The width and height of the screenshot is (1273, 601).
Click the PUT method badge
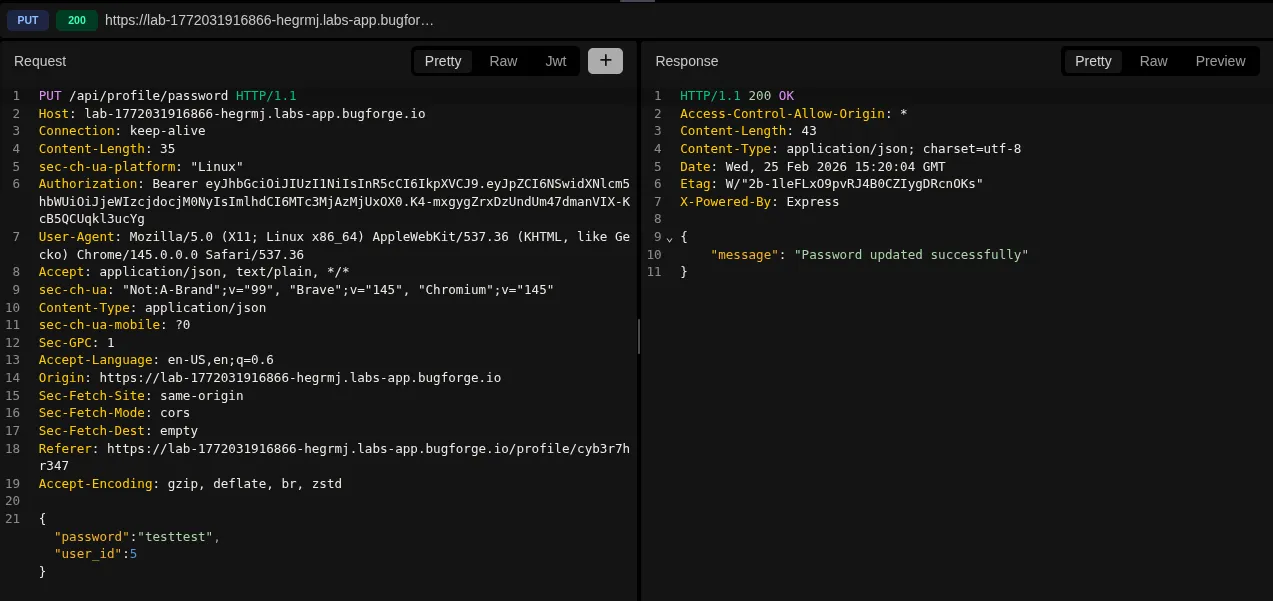click(x=27, y=20)
